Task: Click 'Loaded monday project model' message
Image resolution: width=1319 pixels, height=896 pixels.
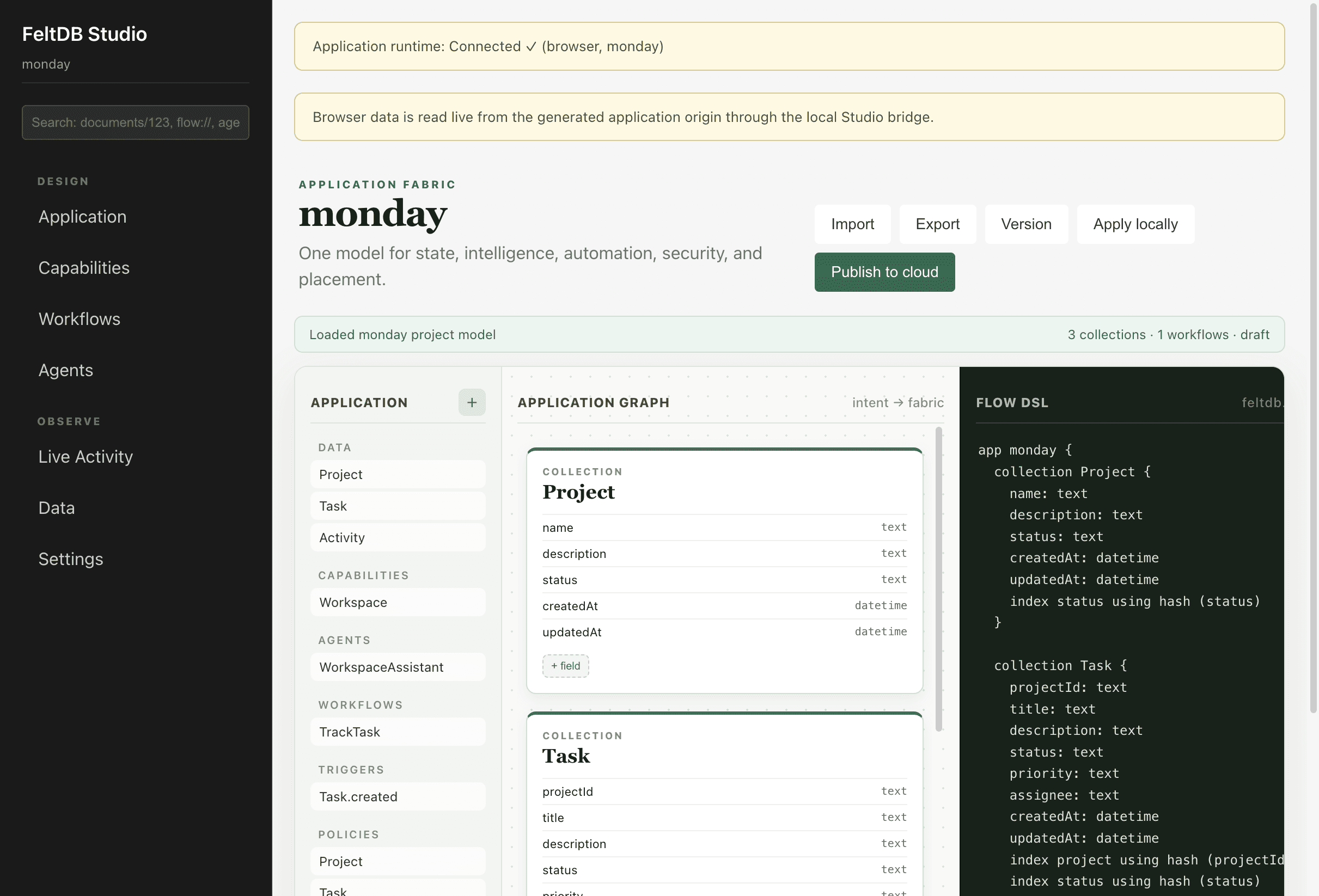Action: pyautogui.click(x=402, y=334)
